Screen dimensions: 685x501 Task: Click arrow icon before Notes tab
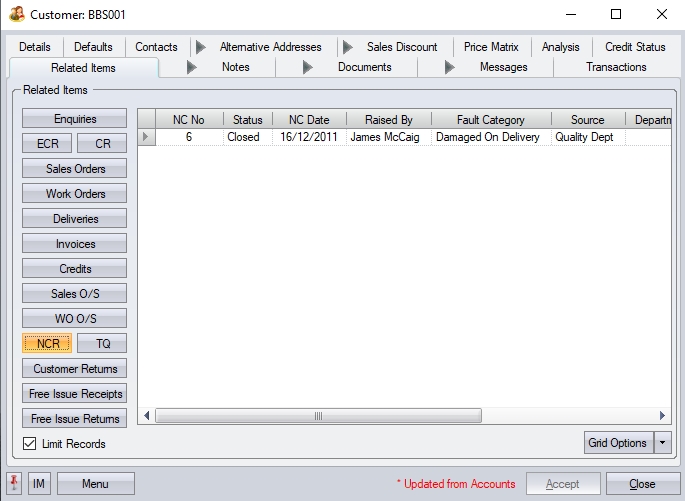click(x=191, y=68)
